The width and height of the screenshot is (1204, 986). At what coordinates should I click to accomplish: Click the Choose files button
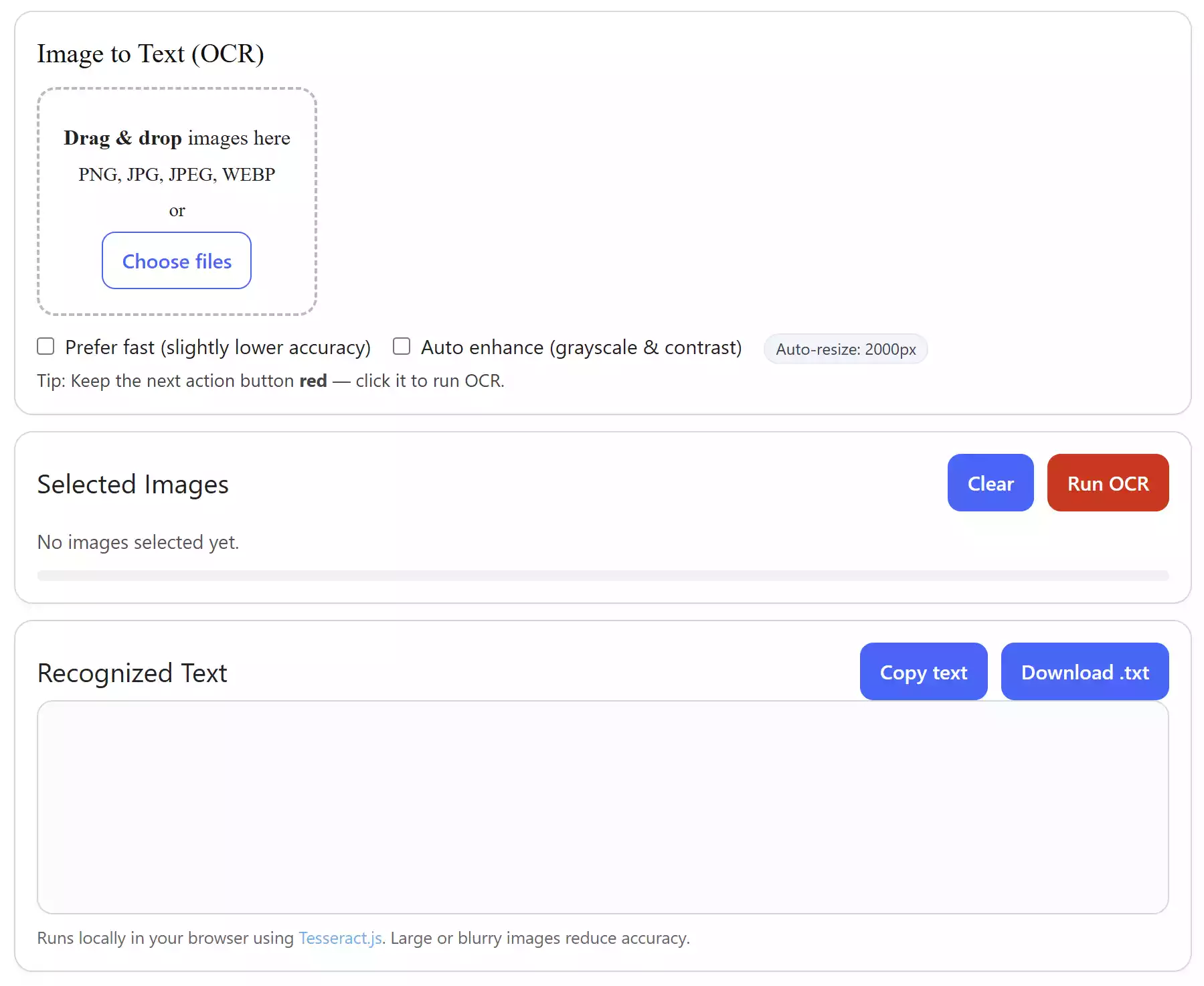[x=177, y=261]
